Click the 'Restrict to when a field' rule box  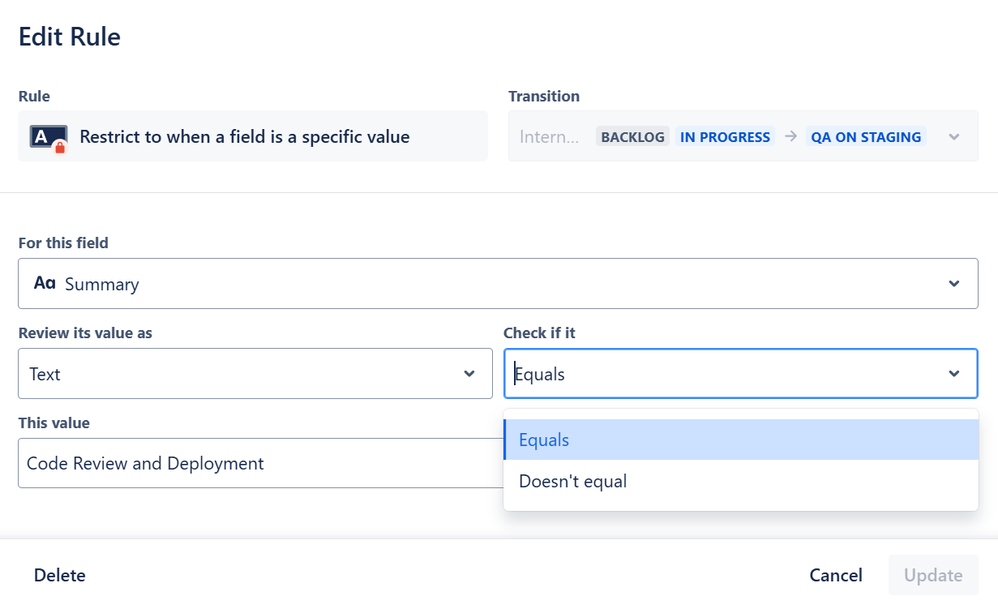[x=253, y=136]
